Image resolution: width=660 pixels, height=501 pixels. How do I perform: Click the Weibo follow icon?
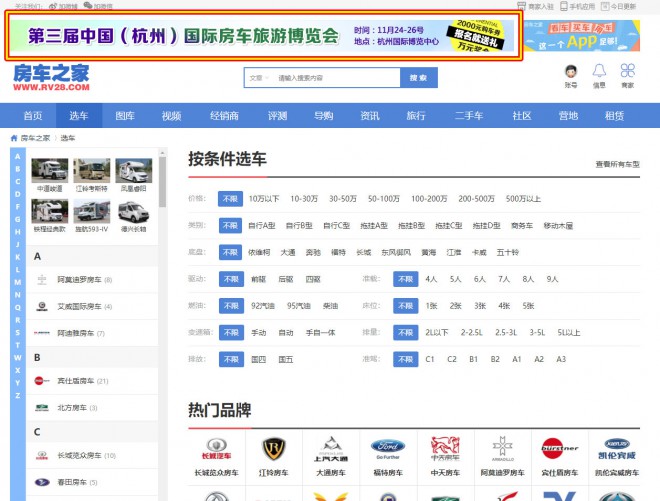53,6
